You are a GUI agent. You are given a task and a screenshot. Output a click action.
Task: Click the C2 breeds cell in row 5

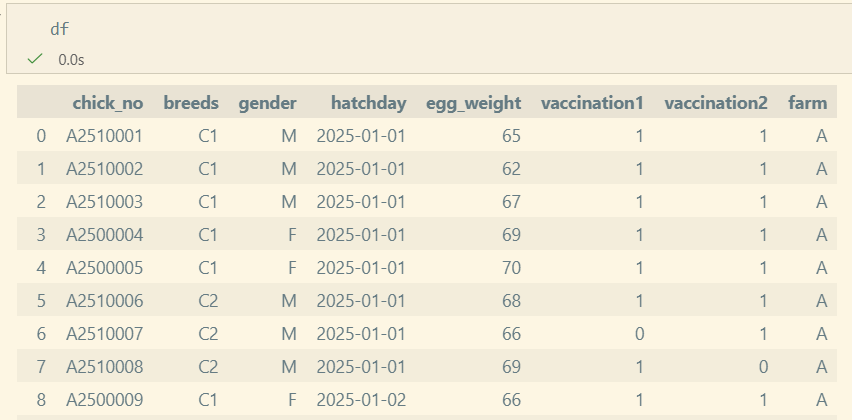208,301
